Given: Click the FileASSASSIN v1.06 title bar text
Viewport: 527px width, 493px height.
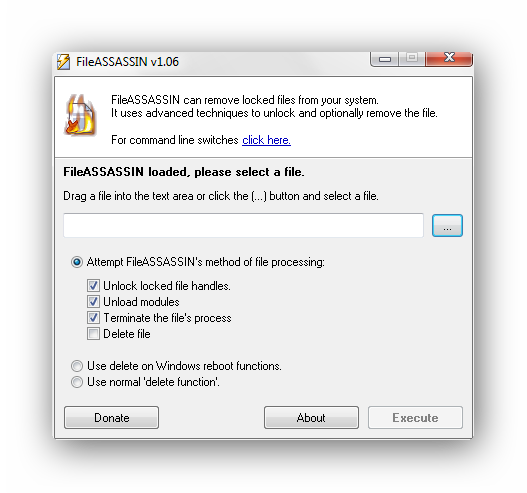Looking at the screenshot, I should 127,62.
